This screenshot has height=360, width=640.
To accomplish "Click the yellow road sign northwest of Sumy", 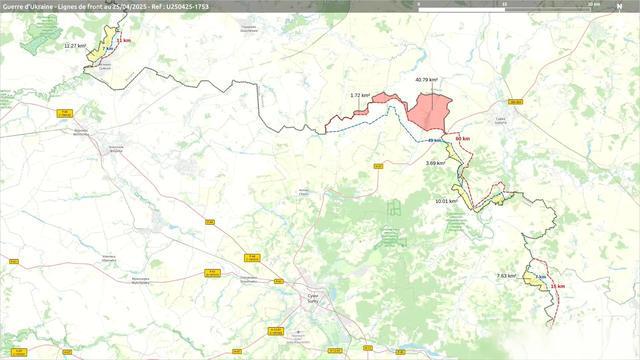I will 252,258.
